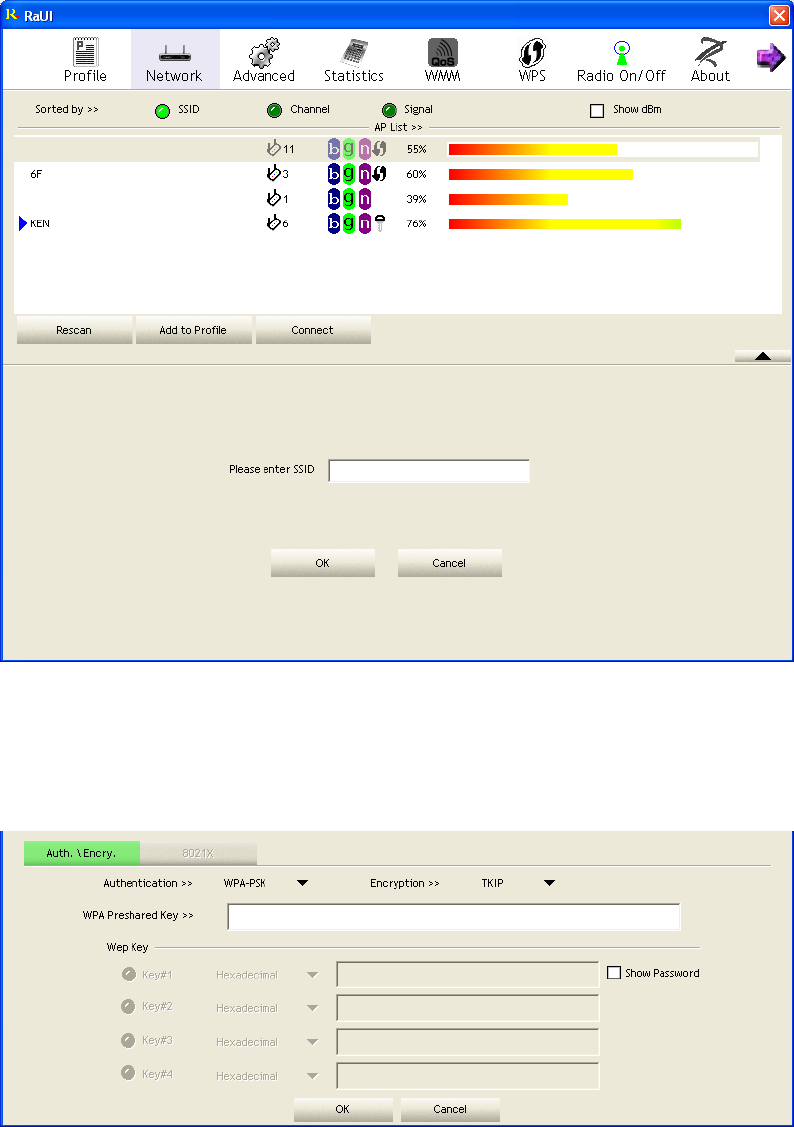Select the Key#4 radio button
This screenshot has width=794, height=1127.
128,1073
